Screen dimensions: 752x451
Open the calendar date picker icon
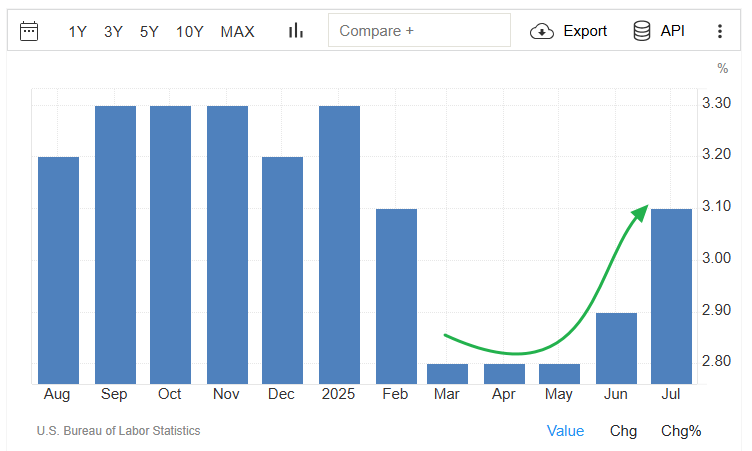(29, 31)
